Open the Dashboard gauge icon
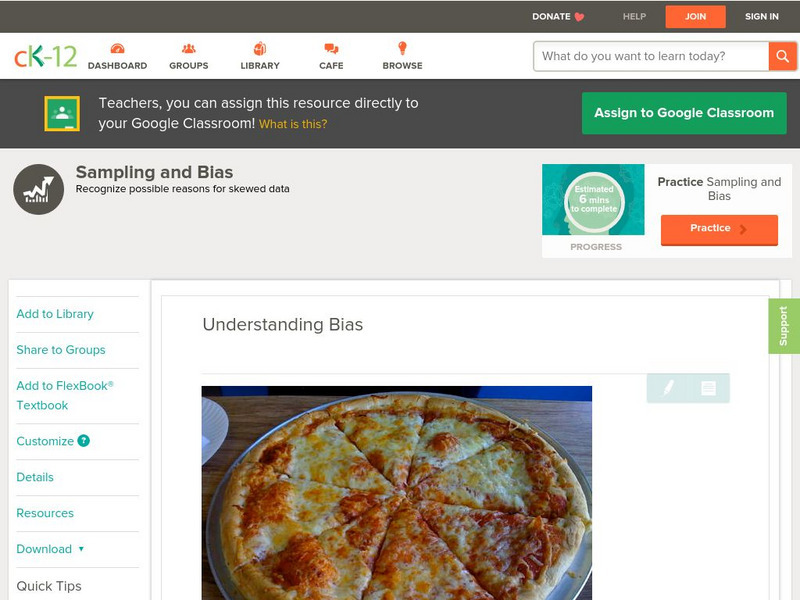The height and width of the screenshot is (600, 800). tap(117, 48)
